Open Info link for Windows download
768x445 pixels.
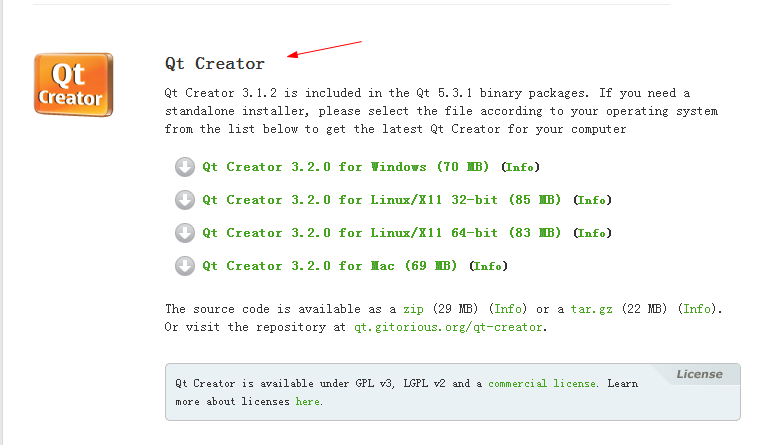(520, 167)
